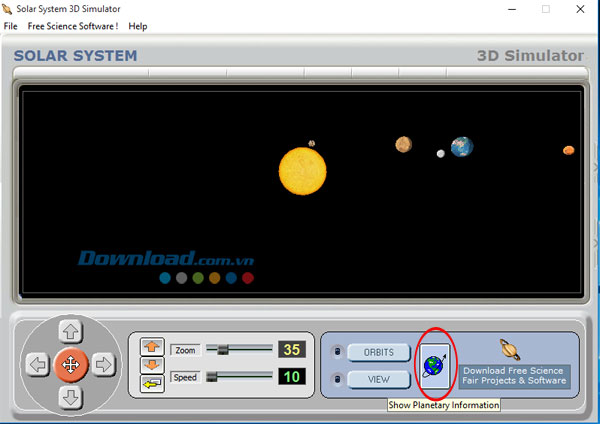Open the File menu
Viewport: 600px width, 424px height.
click(11, 26)
